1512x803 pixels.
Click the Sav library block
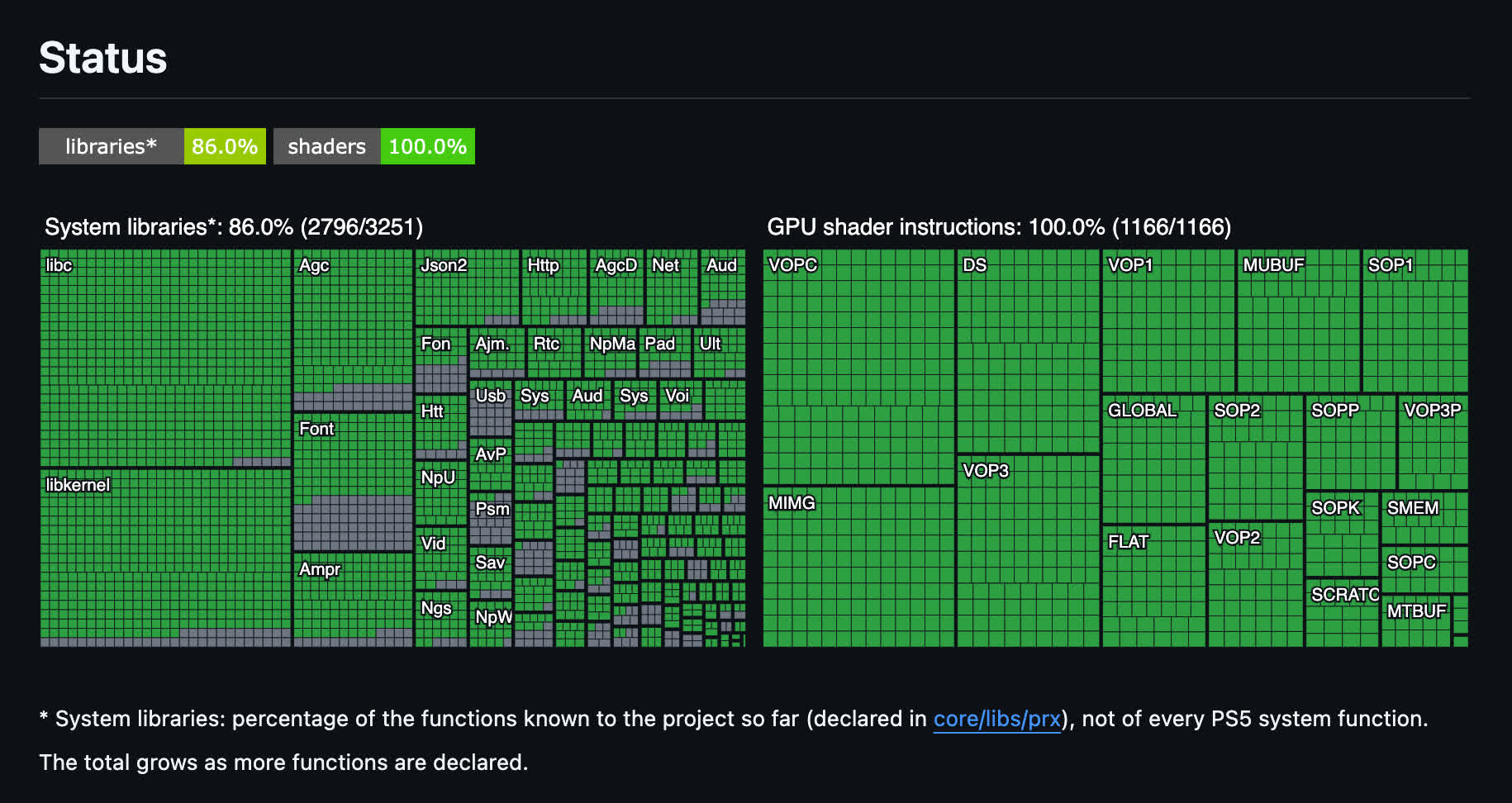[x=491, y=573]
